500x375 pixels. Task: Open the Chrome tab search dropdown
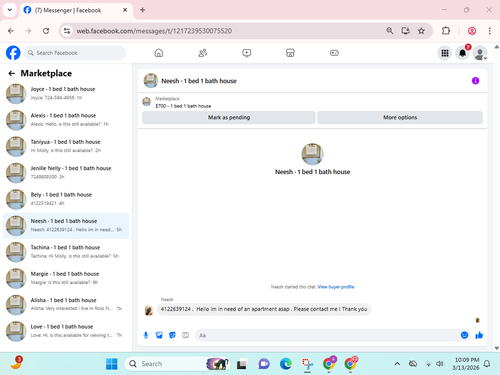(10, 10)
